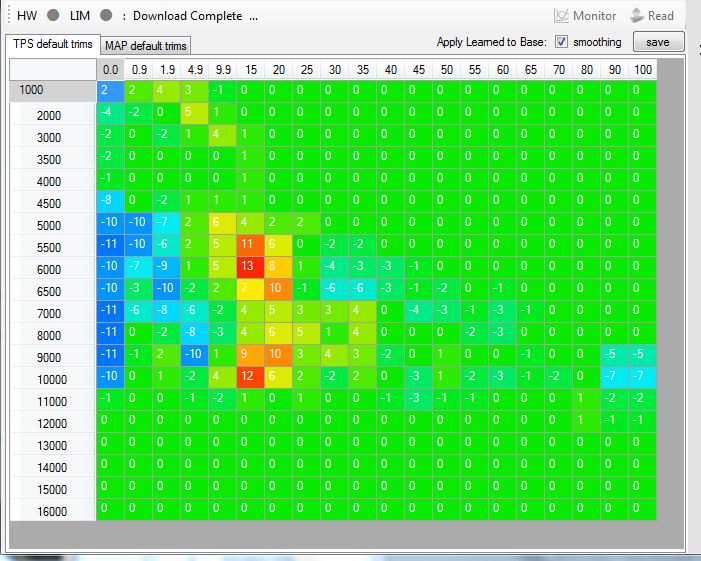Click cell -8 in row 4500

point(110,201)
